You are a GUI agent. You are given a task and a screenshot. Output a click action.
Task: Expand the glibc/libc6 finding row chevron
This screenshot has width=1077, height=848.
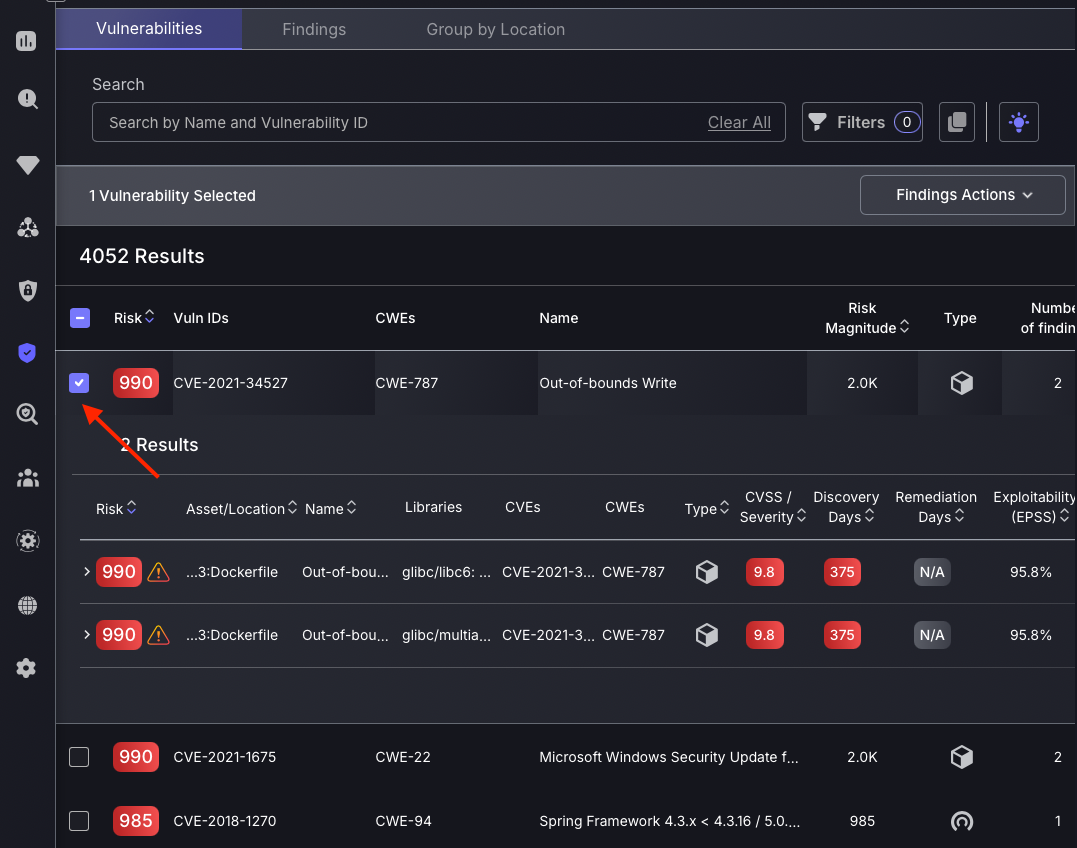pos(87,571)
